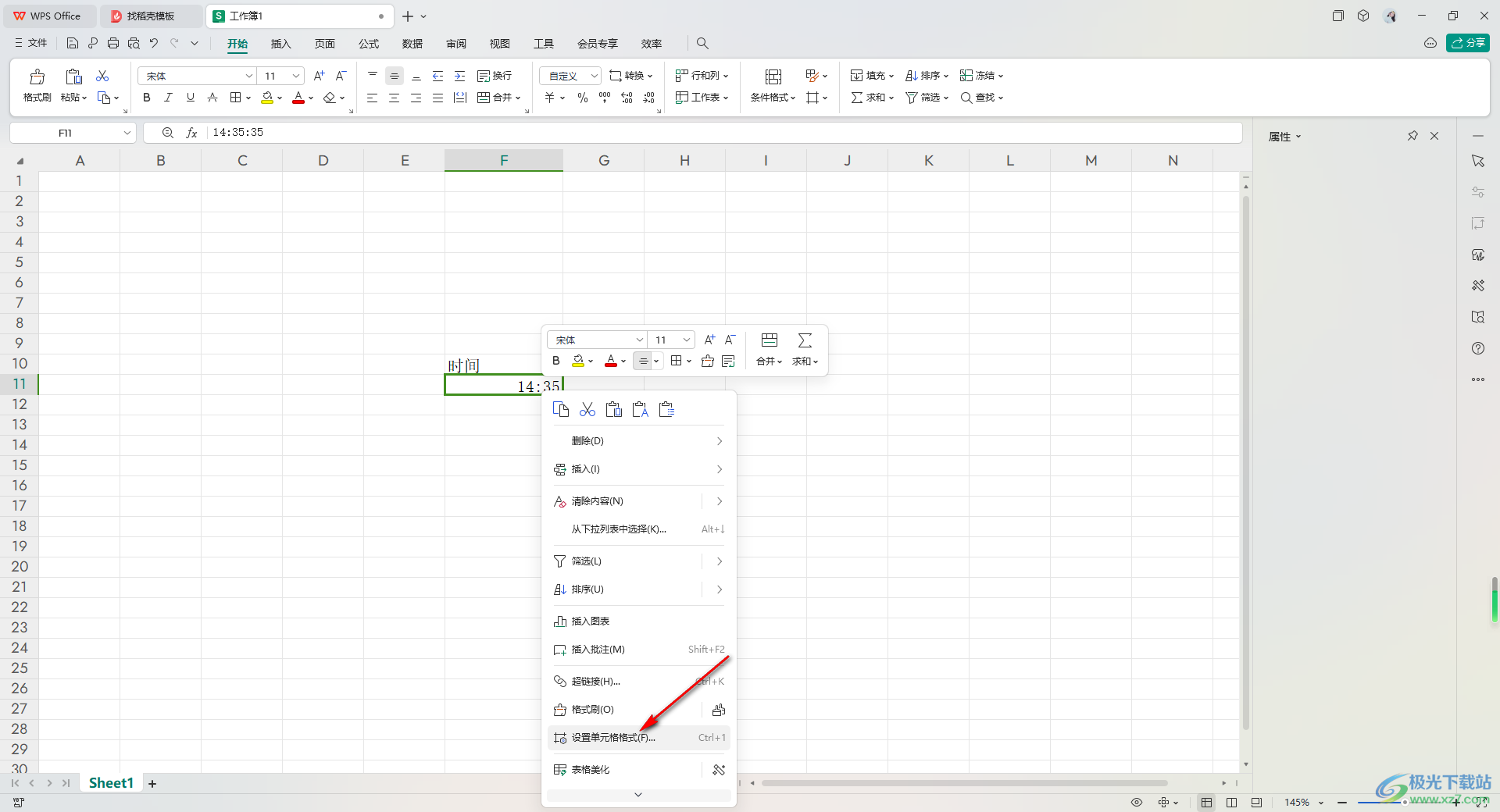Image resolution: width=1500 pixels, height=812 pixels.
Task: Click Cut icon in context menu
Action: click(x=587, y=409)
